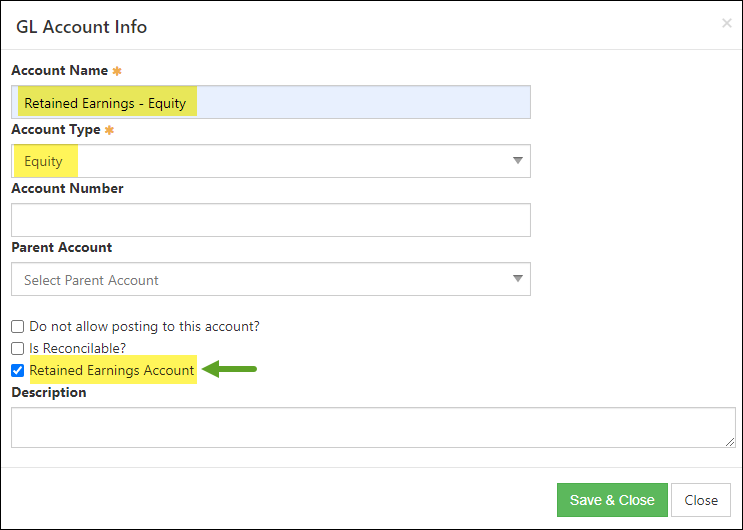Close the GL Account Info dialog with X
743x530 pixels.
point(726,23)
